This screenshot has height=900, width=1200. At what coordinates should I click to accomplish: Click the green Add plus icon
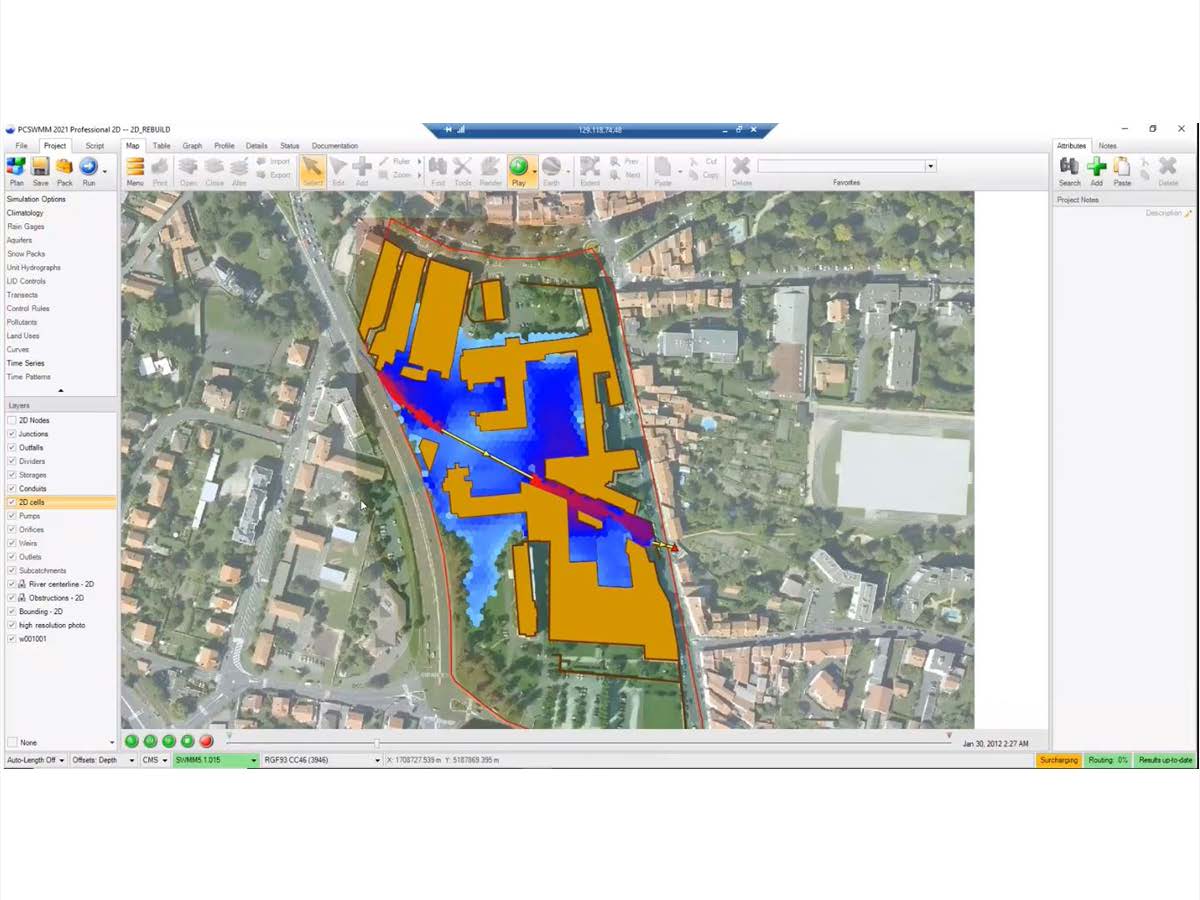tap(1096, 168)
